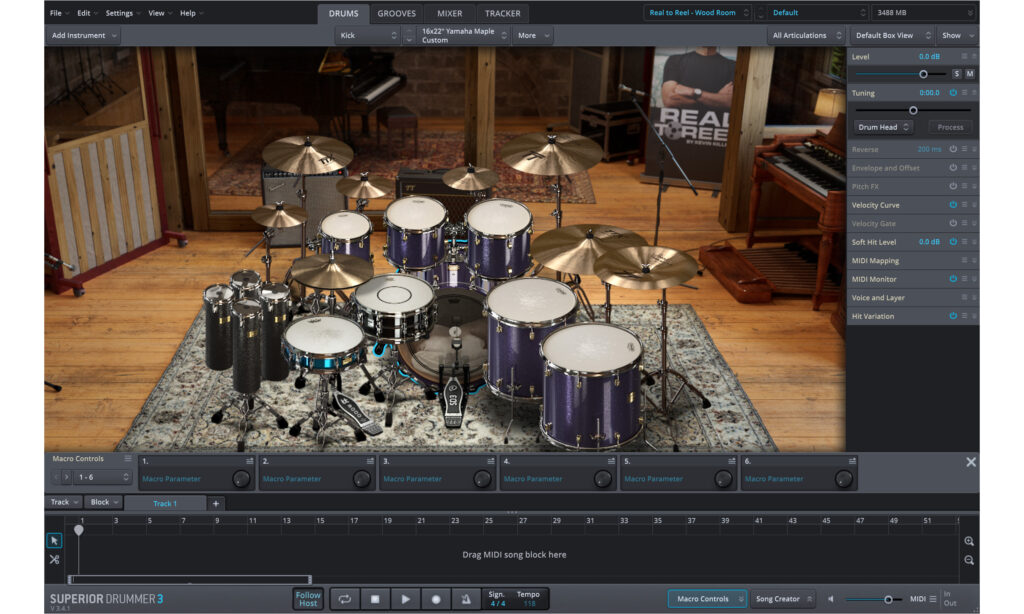Open the Macro Controls panel menu
The width and height of the screenshot is (1024, 614).
[128, 459]
